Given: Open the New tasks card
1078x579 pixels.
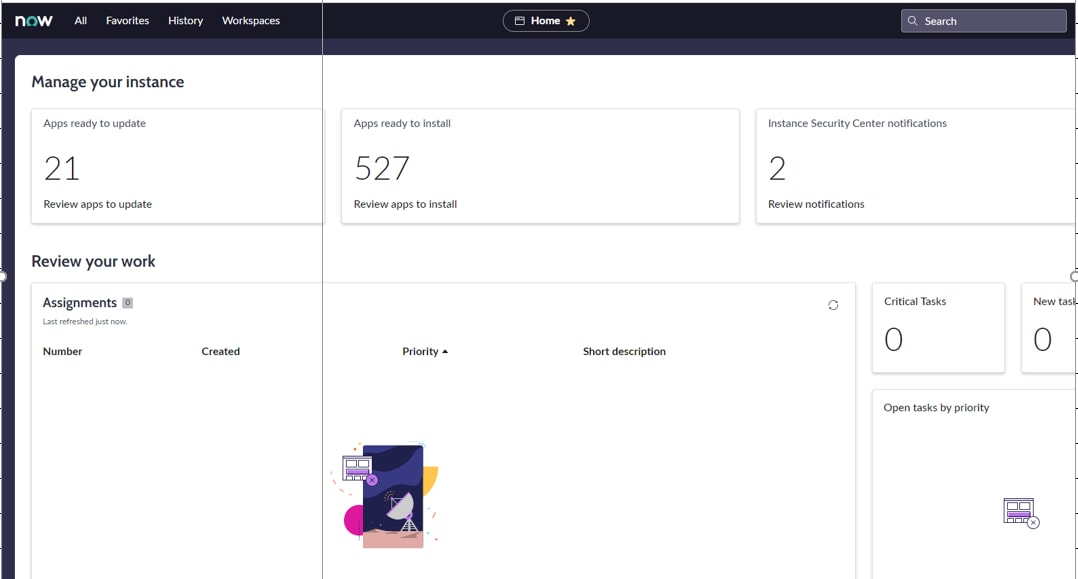Looking at the screenshot, I should click(1048, 328).
